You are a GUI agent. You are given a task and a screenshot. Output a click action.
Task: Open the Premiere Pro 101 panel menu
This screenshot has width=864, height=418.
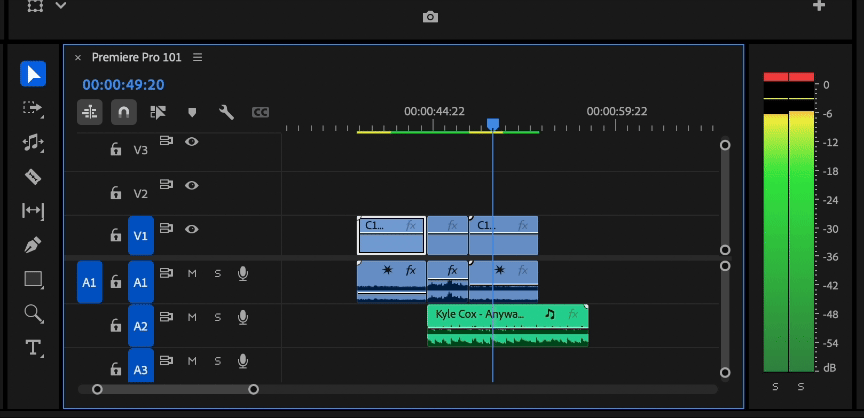pos(197,57)
